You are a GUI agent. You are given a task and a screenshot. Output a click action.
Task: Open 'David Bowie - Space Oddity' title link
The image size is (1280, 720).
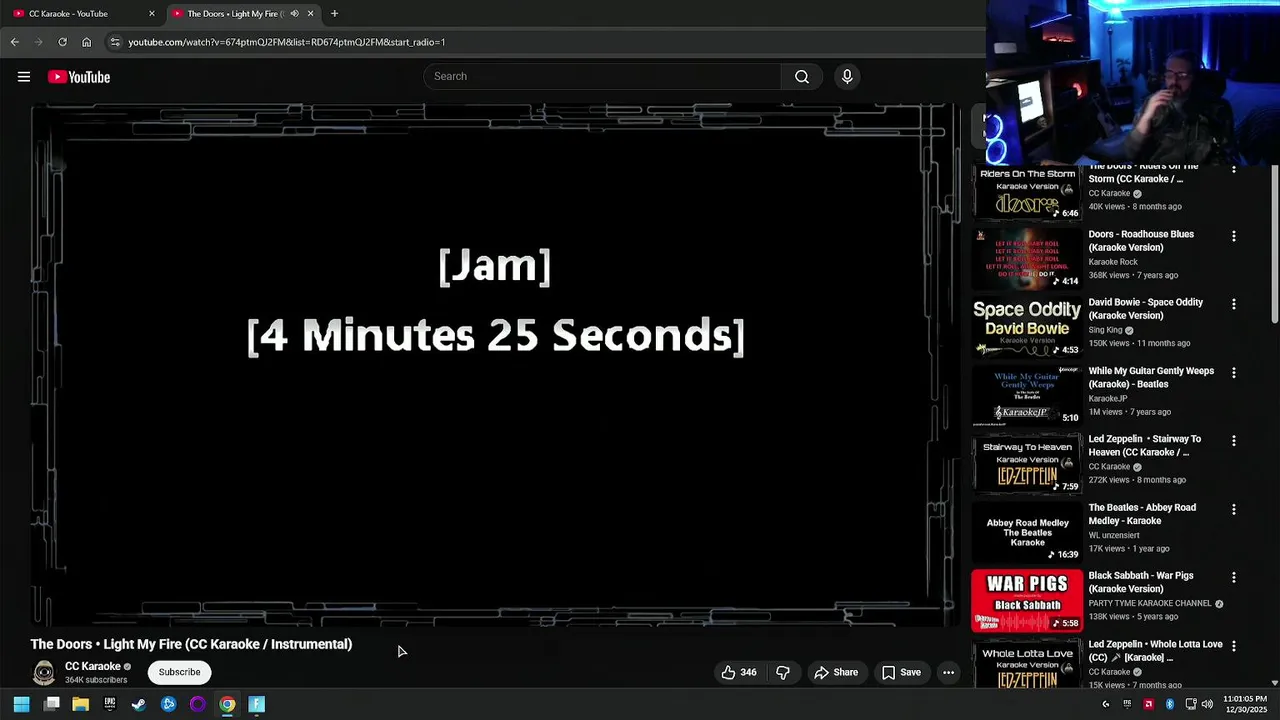coord(1146,309)
